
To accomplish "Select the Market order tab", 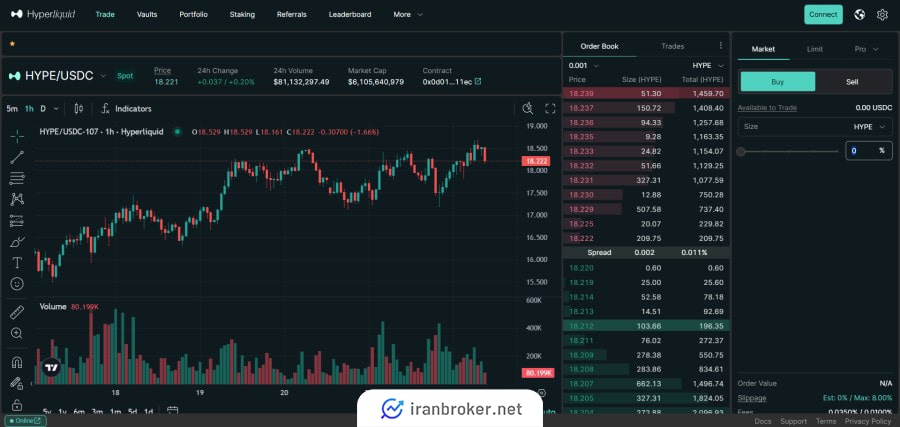I will pos(763,49).
